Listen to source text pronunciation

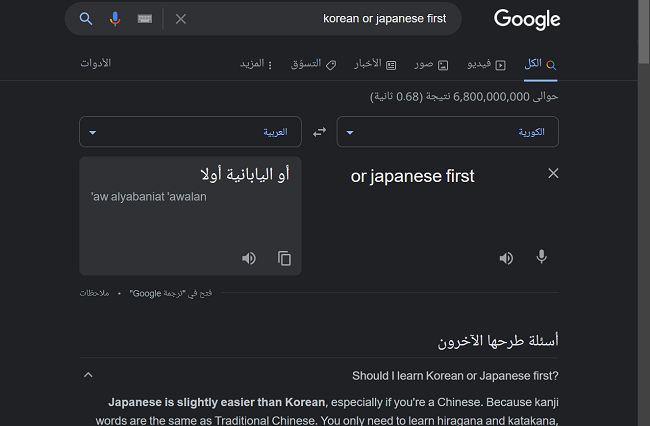click(506, 258)
